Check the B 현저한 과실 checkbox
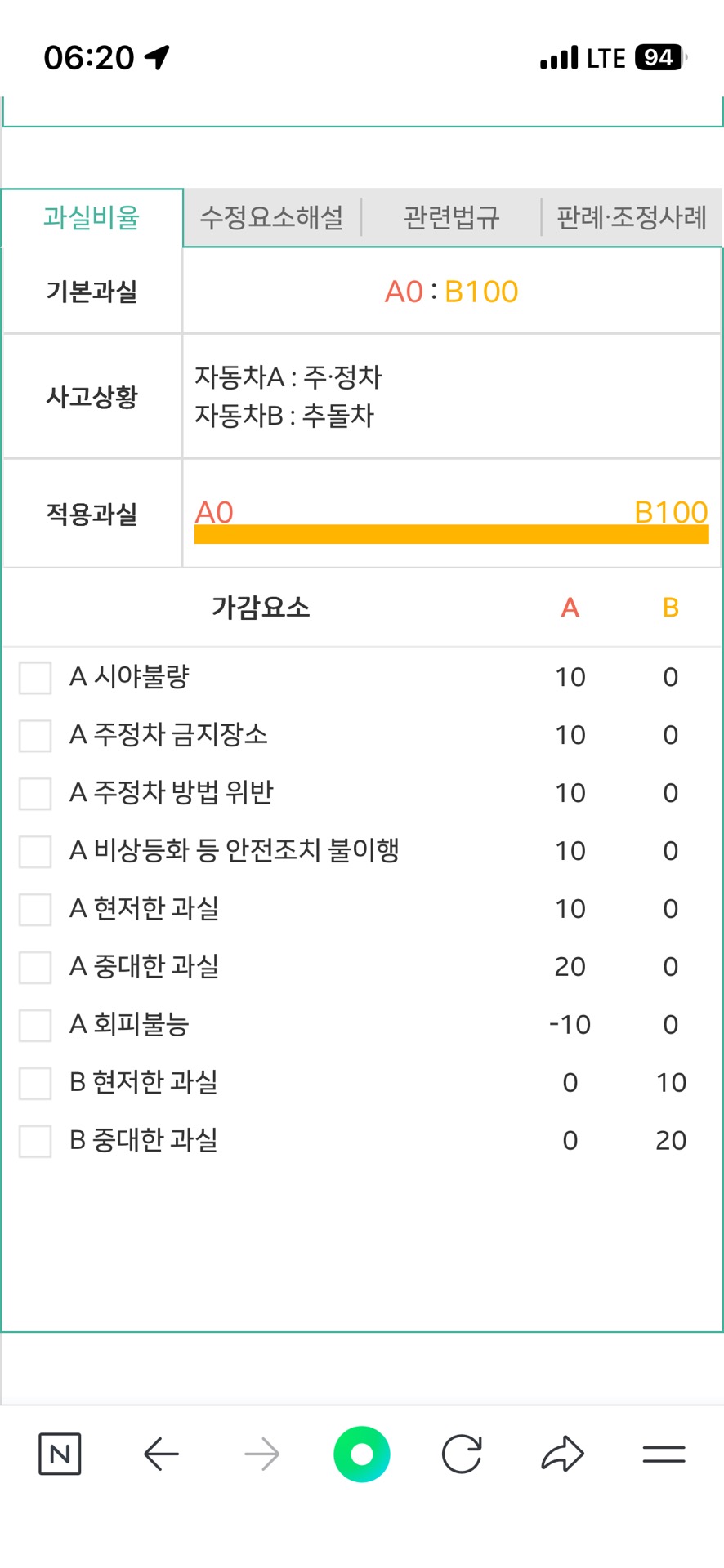This screenshot has width=724, height=1568. pos(35,1083)
